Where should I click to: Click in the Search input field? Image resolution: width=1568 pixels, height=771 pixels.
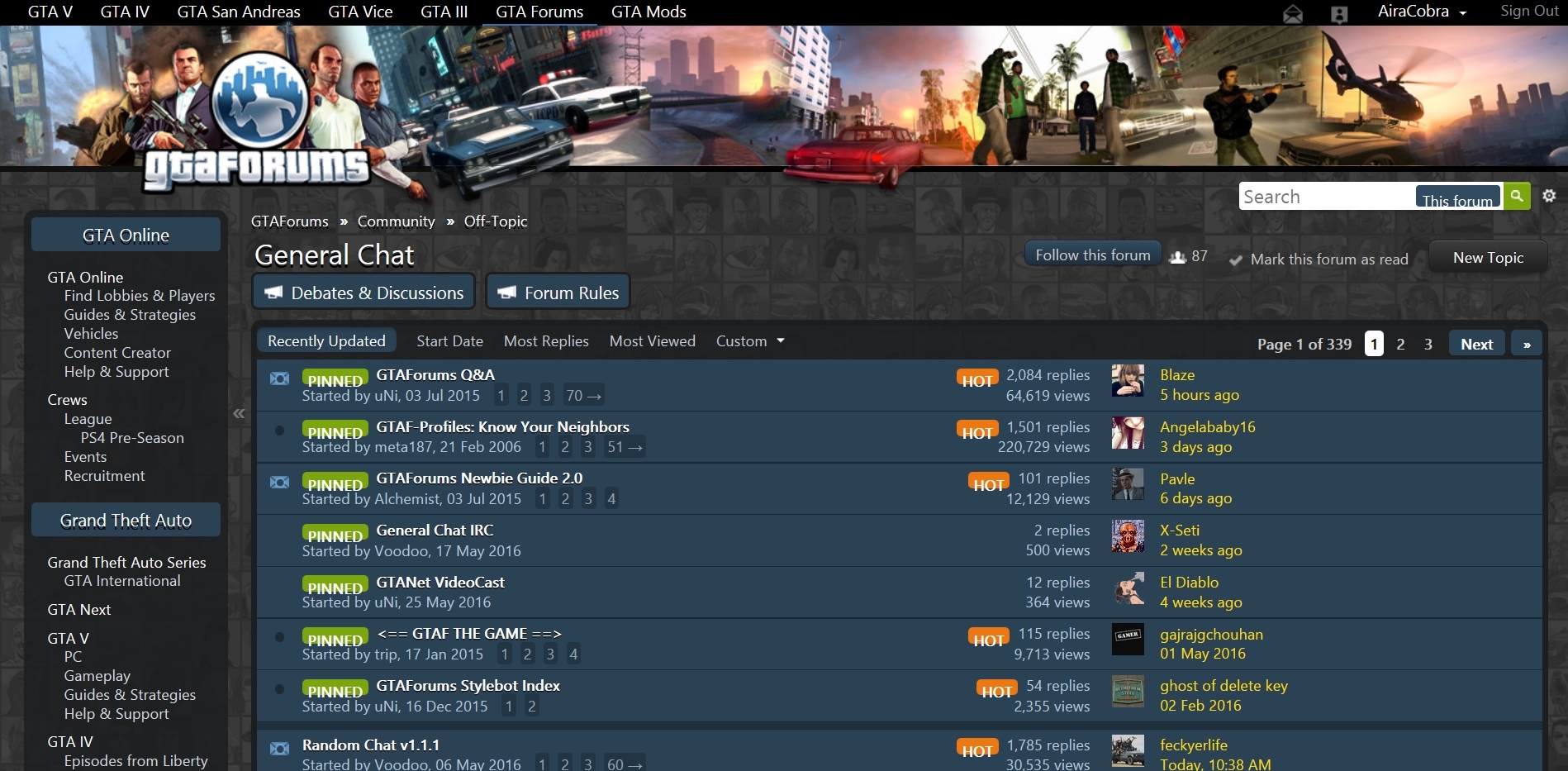[1327, 197]
